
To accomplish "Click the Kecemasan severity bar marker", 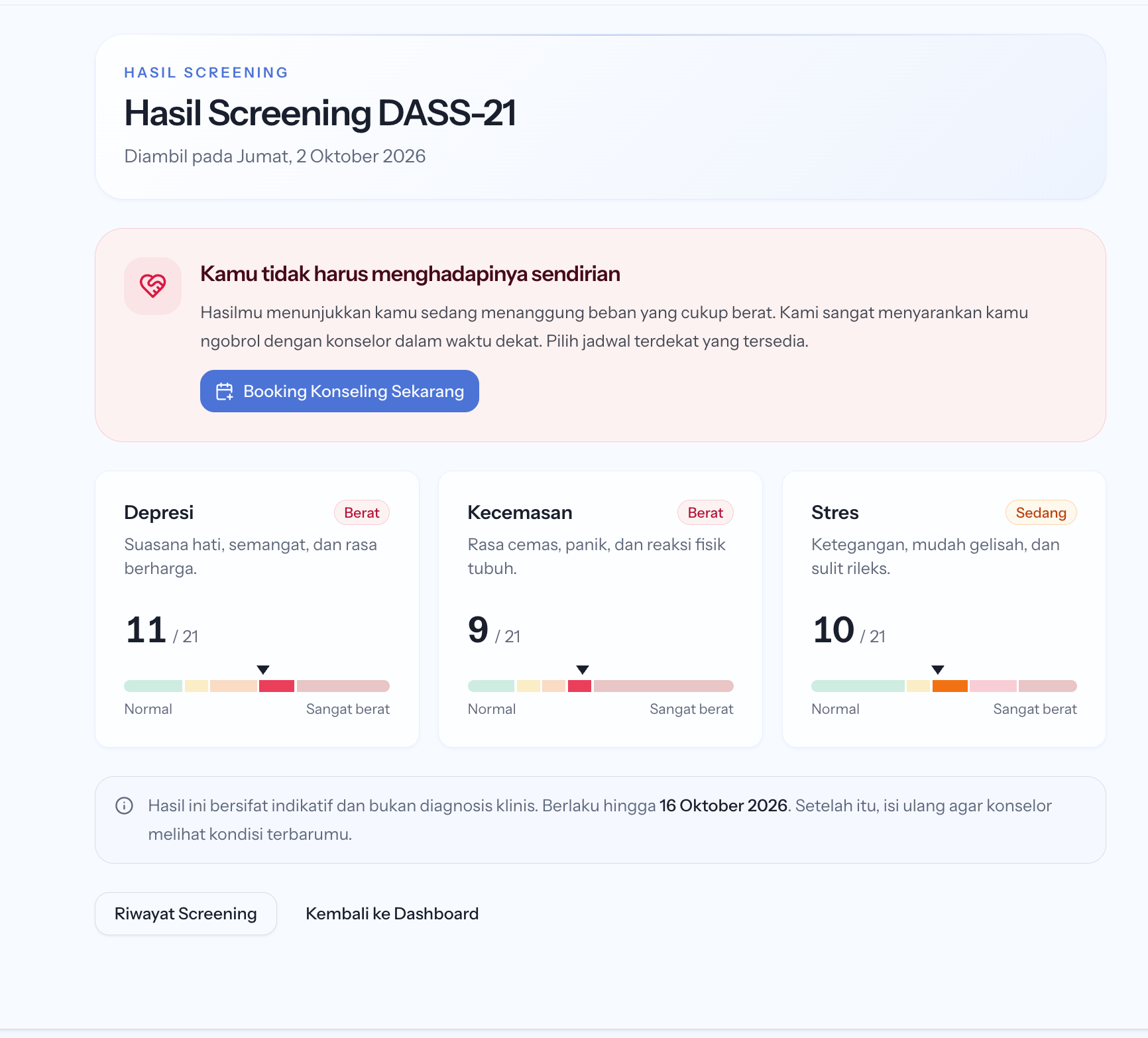I will (x=583, y=669).
